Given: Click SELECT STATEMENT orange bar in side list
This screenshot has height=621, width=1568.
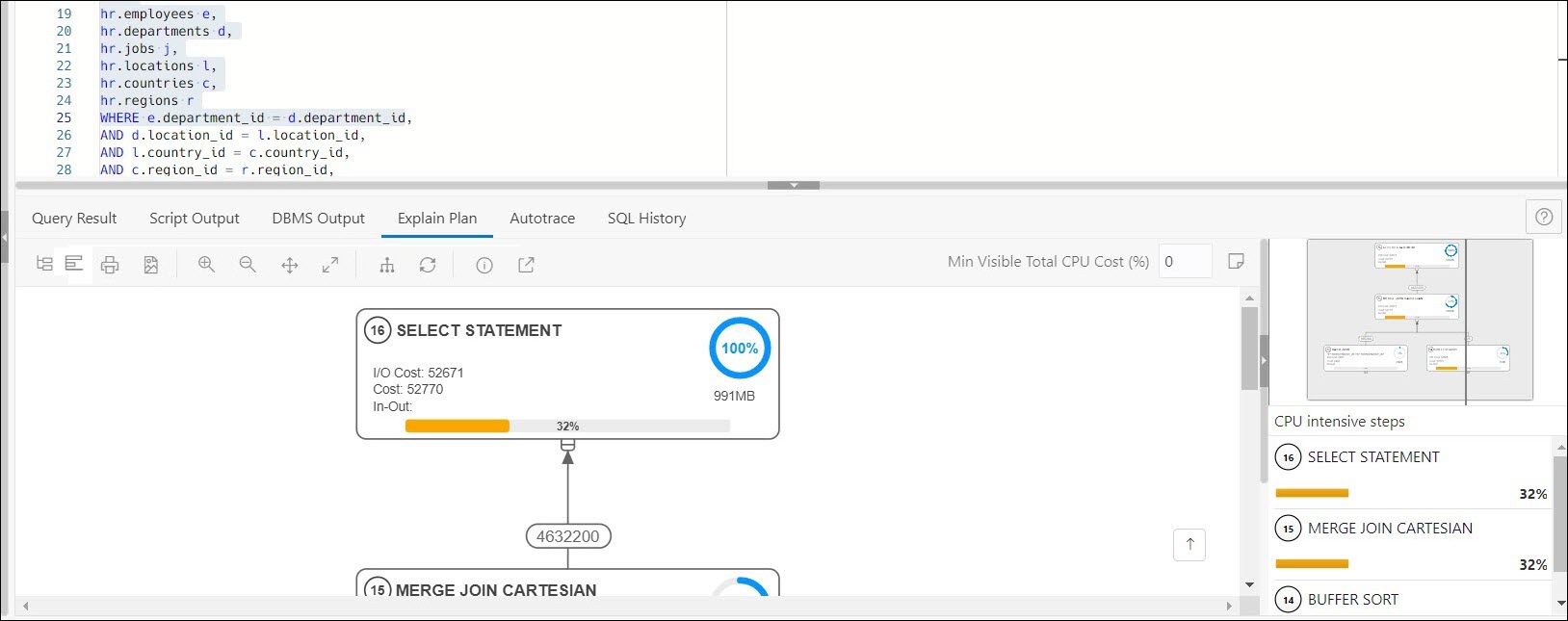Looking at the screenshot, I should click(x=1312, y=493).
